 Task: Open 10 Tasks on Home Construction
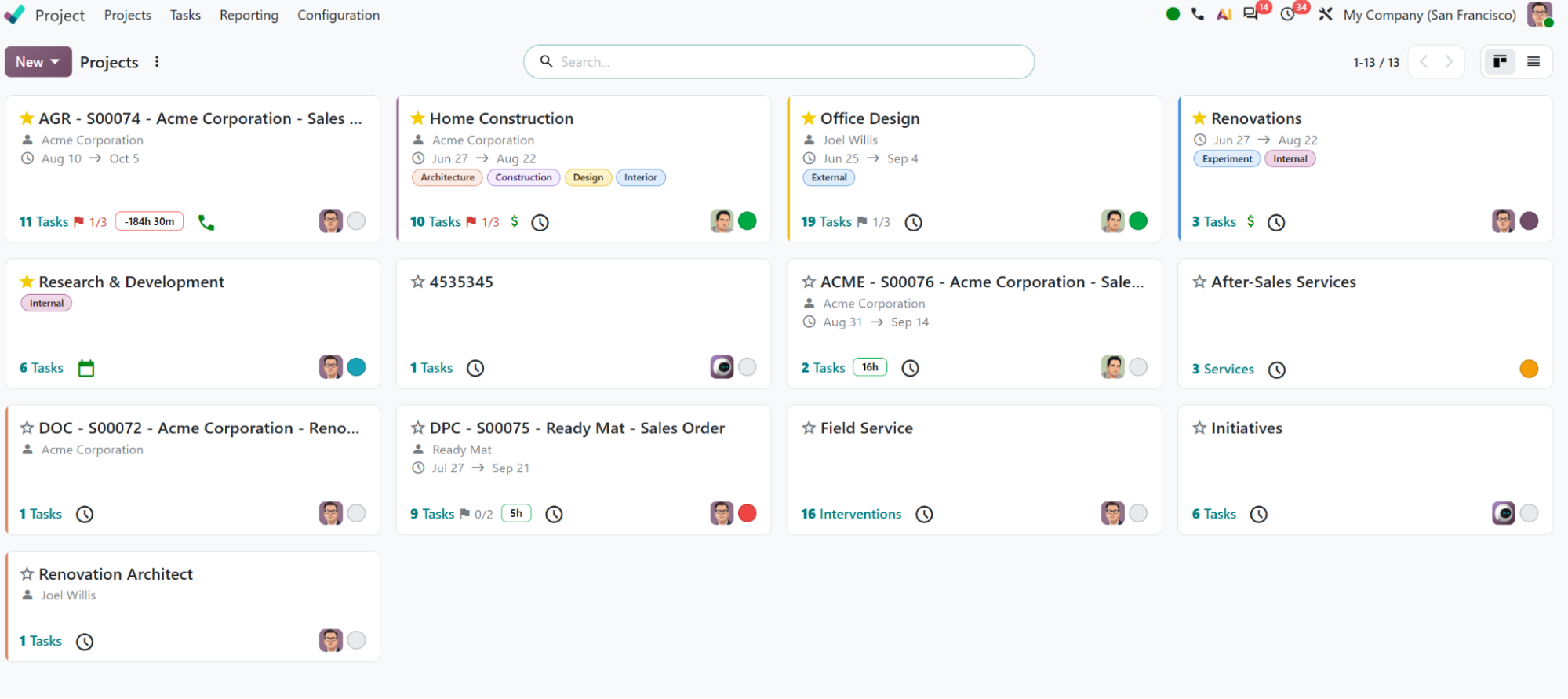[x=435, y=222]
